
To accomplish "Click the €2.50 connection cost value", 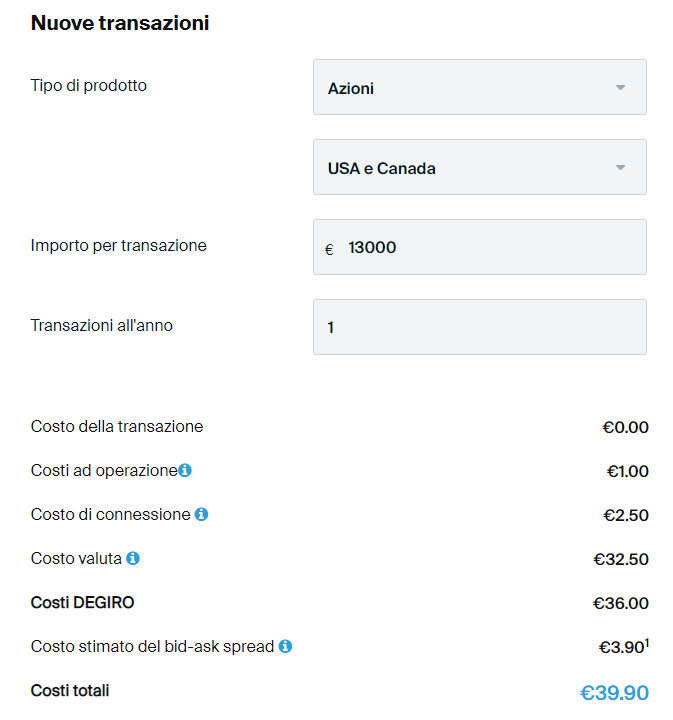I will pyautogui.click(x=626, y=515).
